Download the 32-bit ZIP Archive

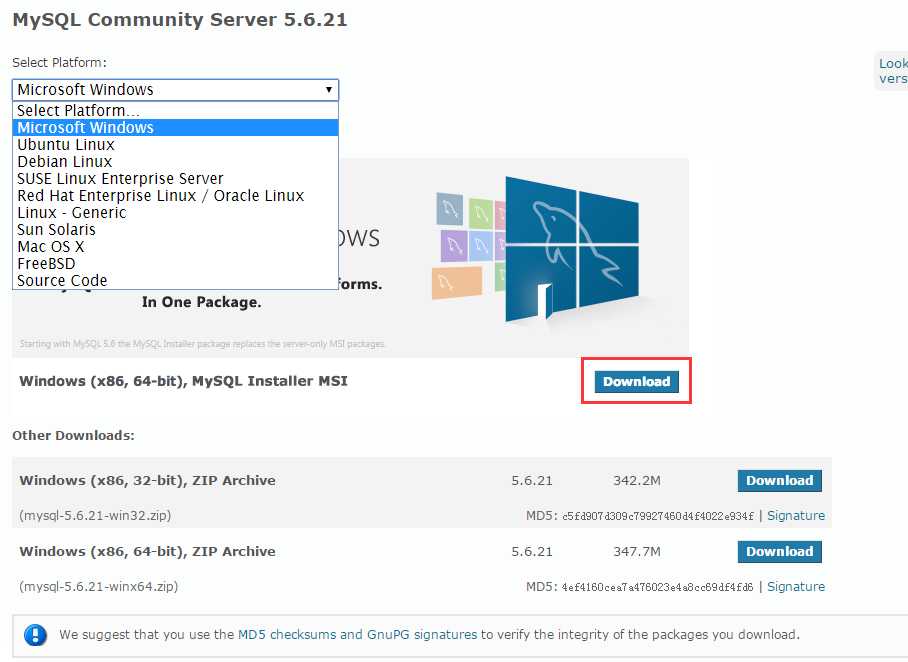(x=779, y=481)
